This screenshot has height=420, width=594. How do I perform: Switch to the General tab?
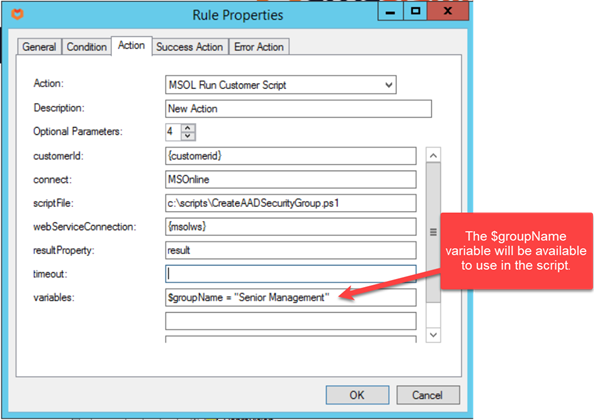tap(39, 47)
